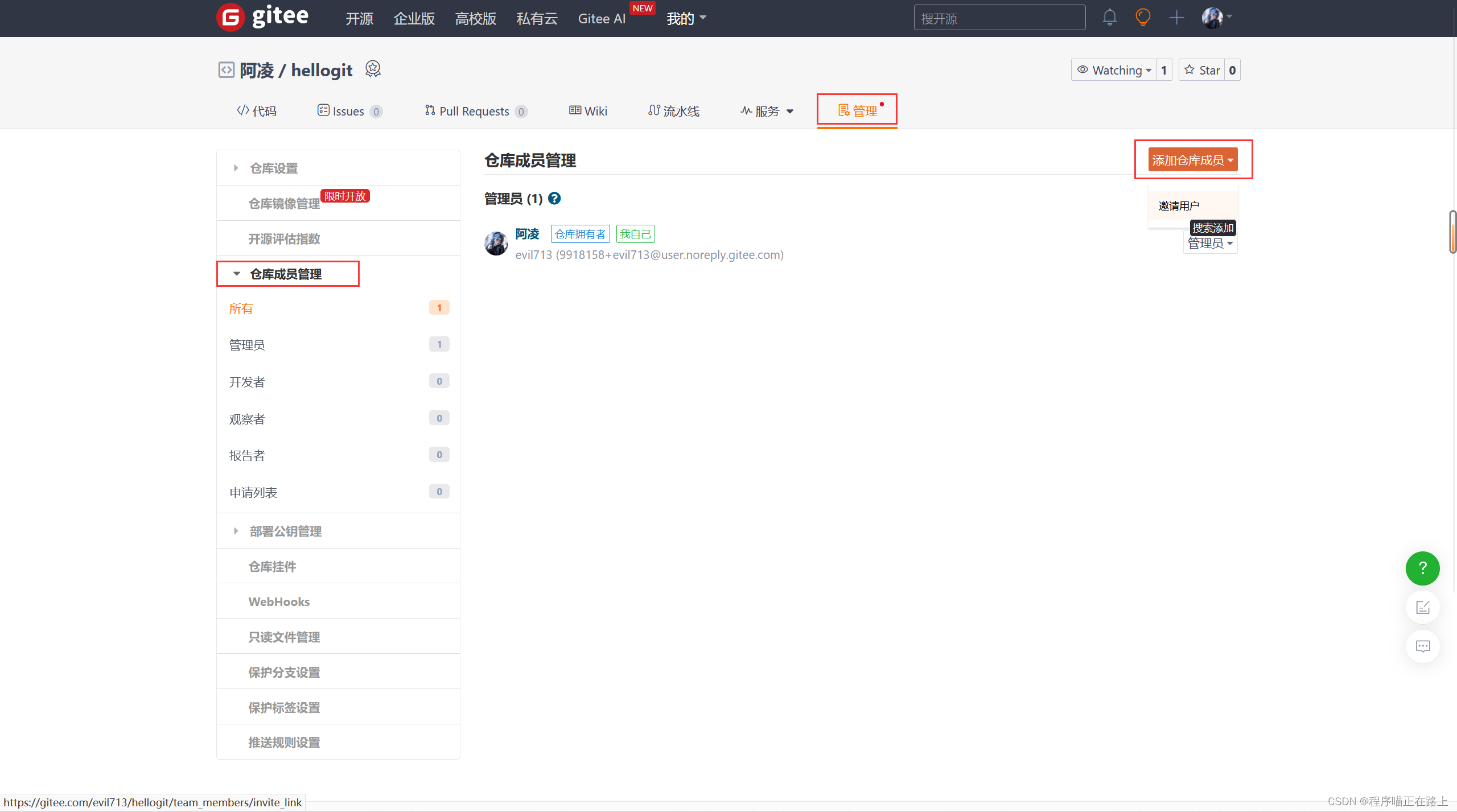The height and width of the screenshot is (812, 1457).
Task: Click the blue help question mark icon
Action: pos(554,199)
